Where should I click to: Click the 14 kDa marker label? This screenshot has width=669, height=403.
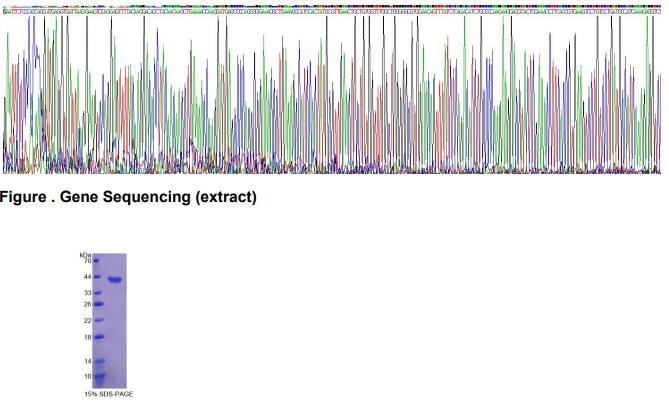87,362
